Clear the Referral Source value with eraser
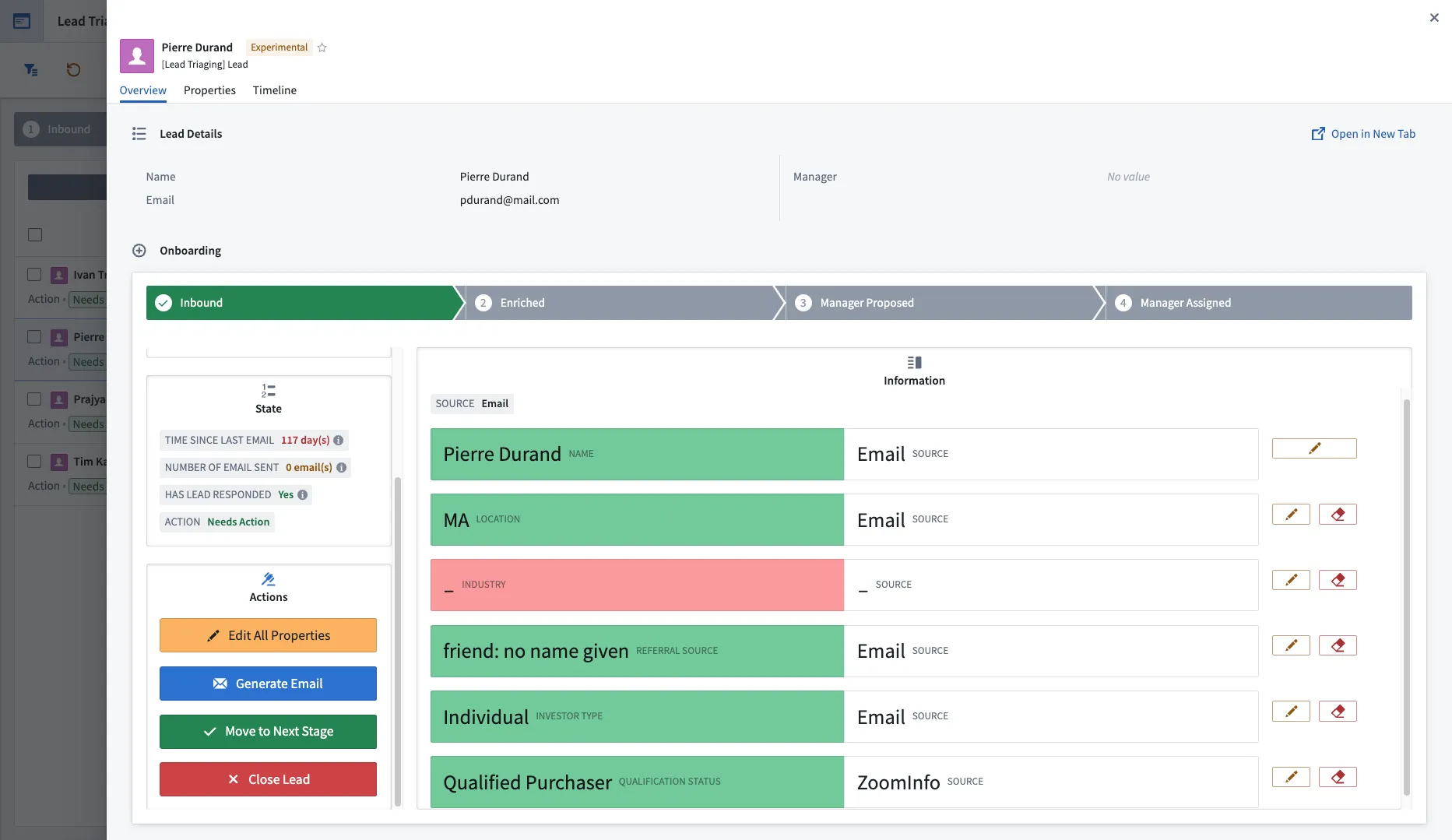The height and width of the screenshot is (840, 1452). pyautogui.click(x=1338, y=645)
